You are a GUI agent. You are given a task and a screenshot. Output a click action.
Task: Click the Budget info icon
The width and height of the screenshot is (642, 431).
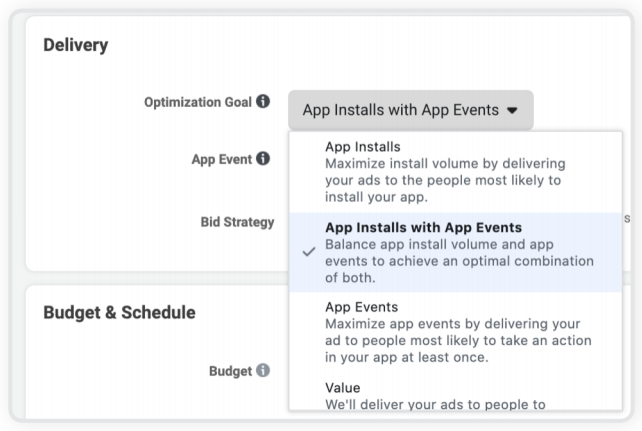click(263, 371)
